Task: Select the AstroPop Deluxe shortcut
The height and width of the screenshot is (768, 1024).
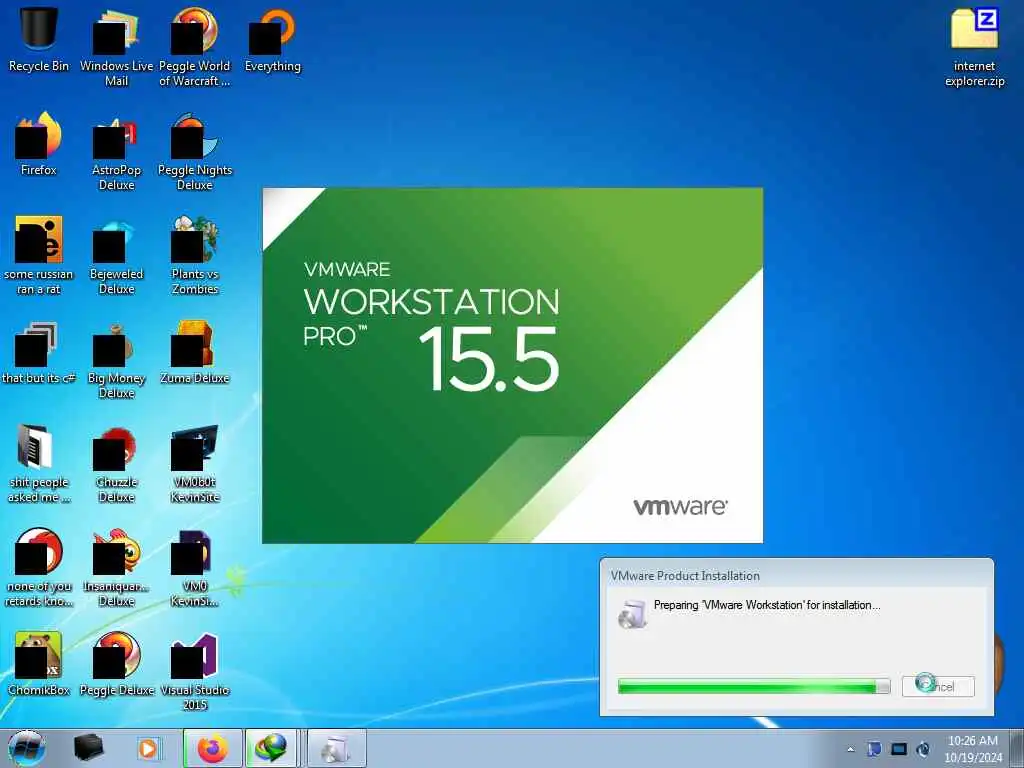Action: click(x=116, y=152)
